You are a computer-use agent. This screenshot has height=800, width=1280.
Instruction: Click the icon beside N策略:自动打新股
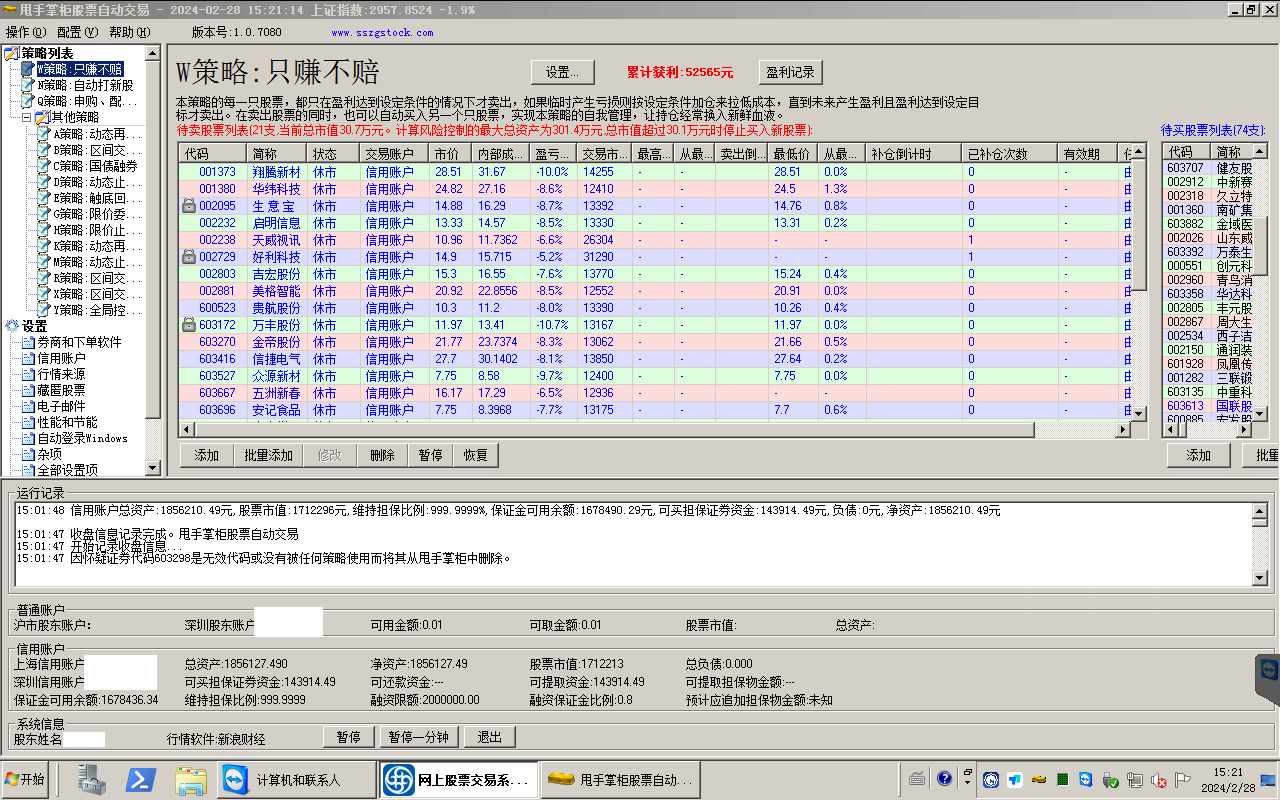coord(28,86)
